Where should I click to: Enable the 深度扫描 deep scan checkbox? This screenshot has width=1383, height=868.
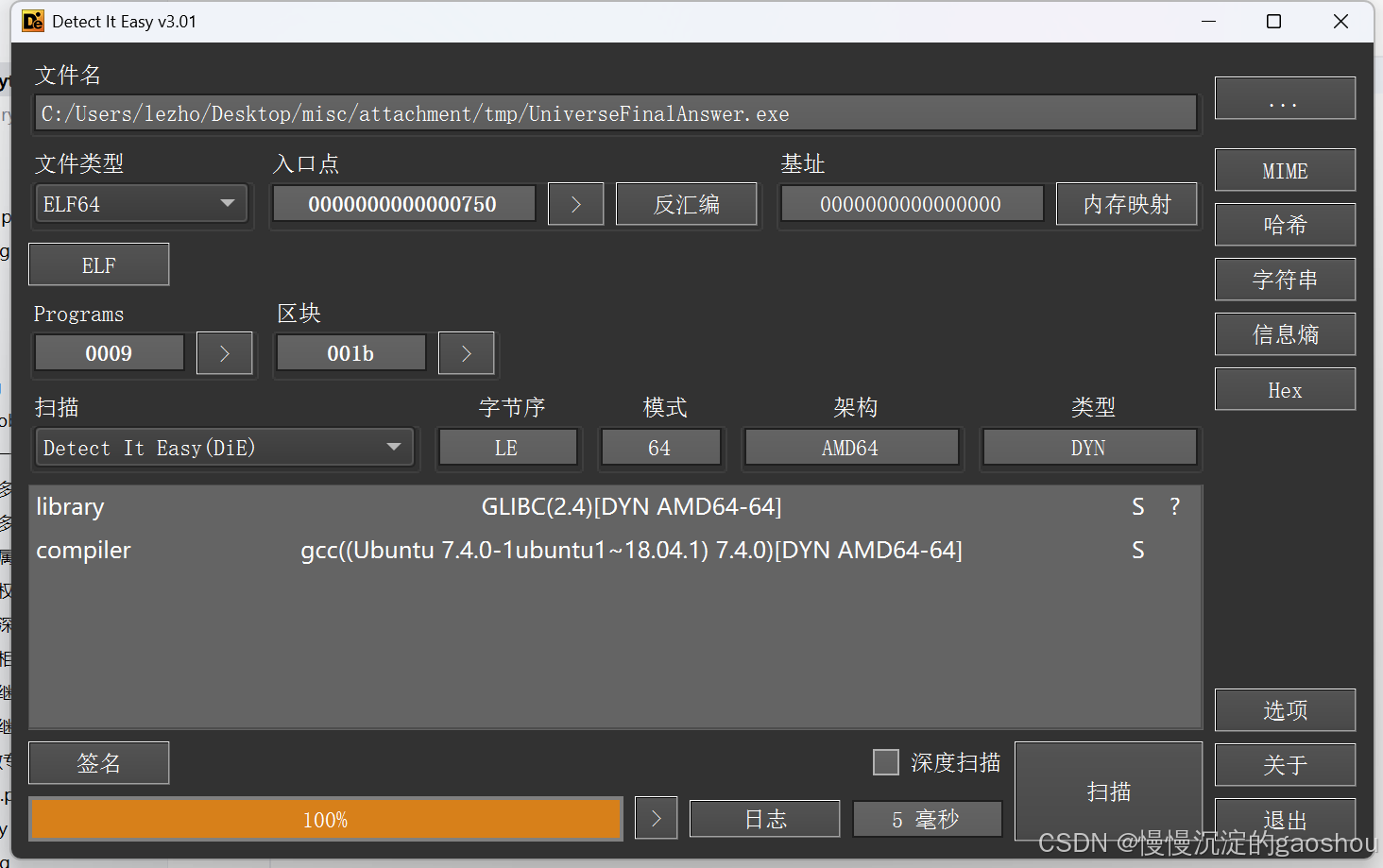[886, 762]
